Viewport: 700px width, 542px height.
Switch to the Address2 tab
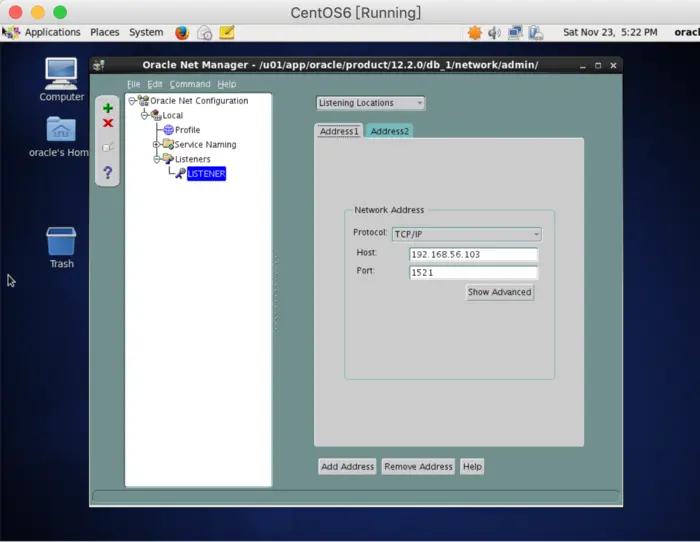pos(389,131)
